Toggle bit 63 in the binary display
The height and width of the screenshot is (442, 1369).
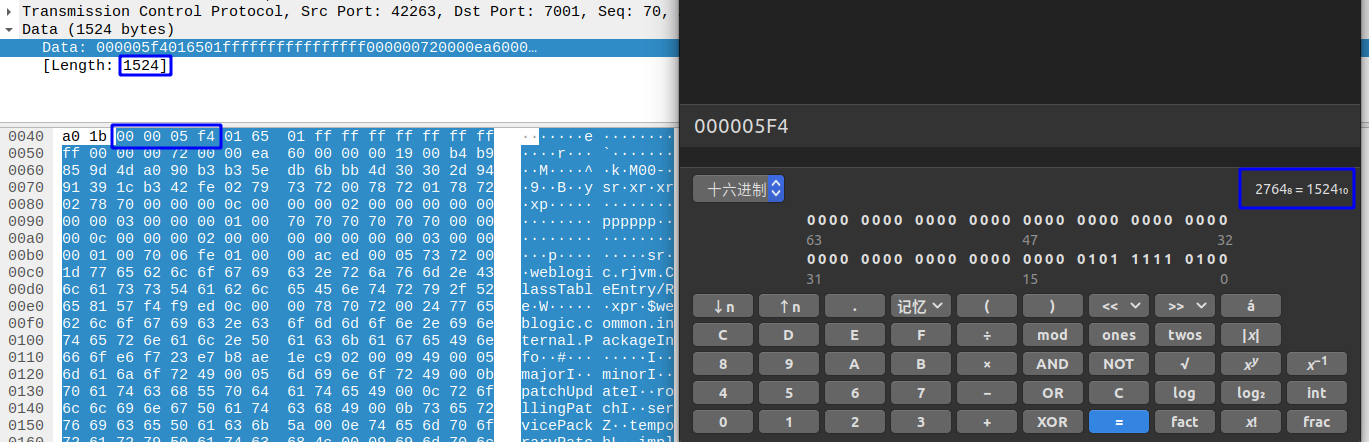click(x=810, y=220)
